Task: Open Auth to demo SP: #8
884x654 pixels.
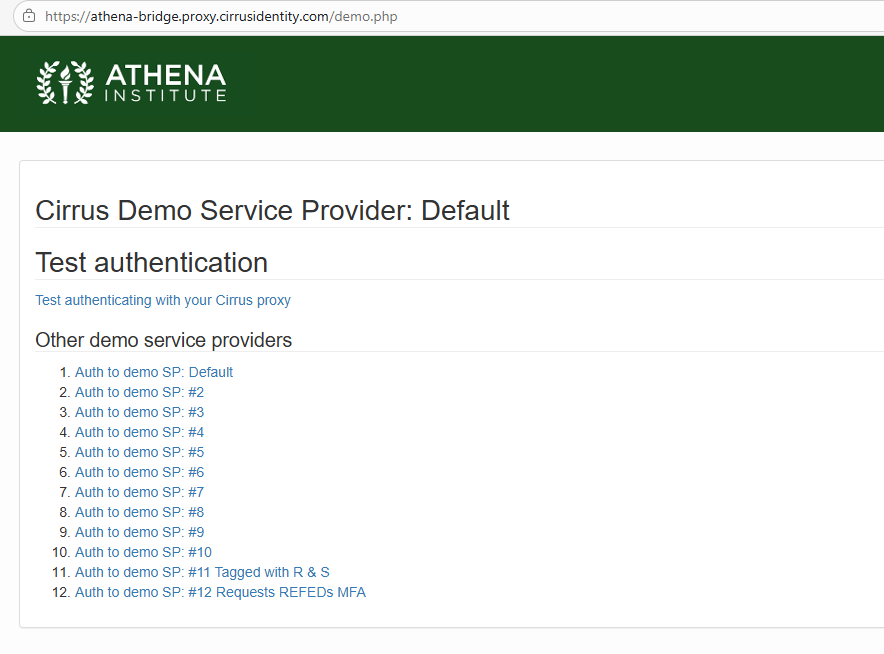Action: point(139,512)
